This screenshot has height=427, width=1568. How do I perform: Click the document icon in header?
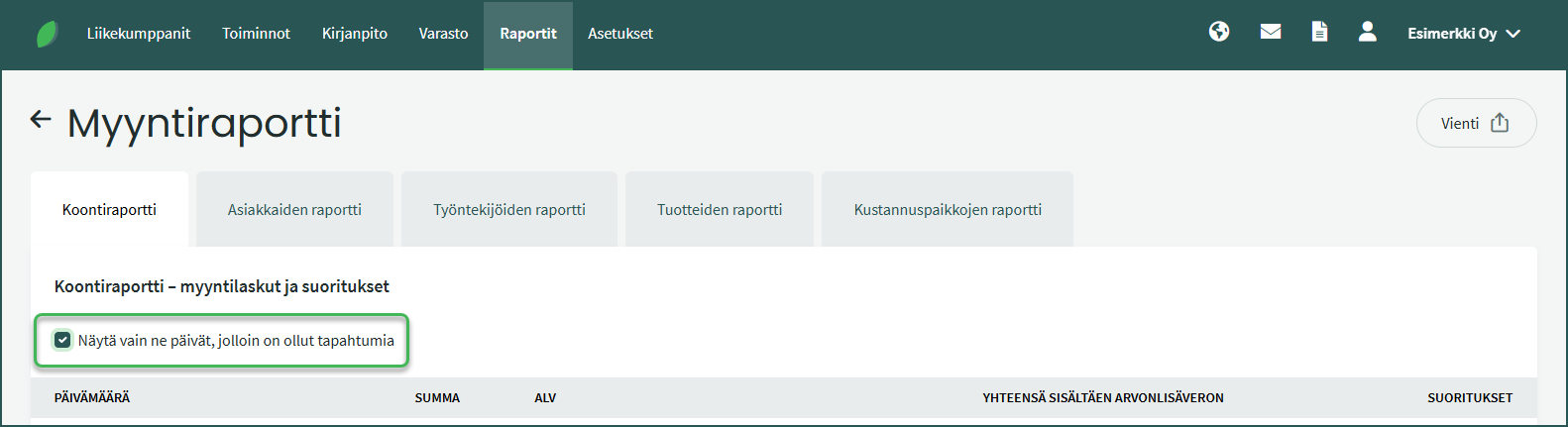[1319, 32]
